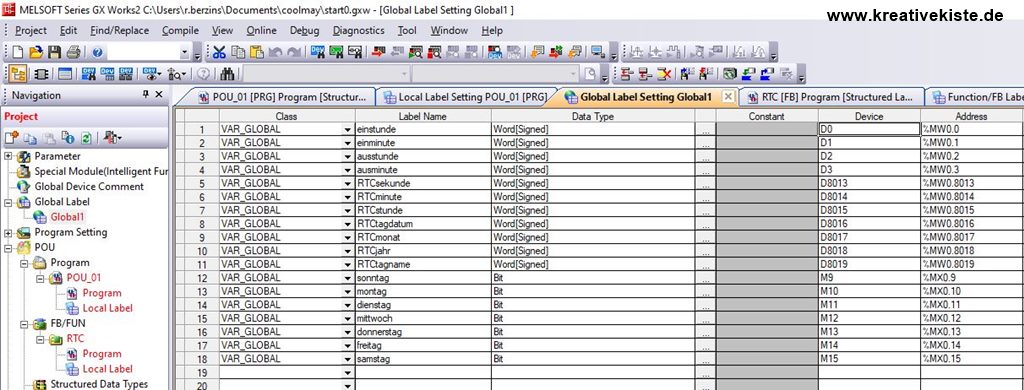Click the Delete Row red X icon

tap(664, 73)
